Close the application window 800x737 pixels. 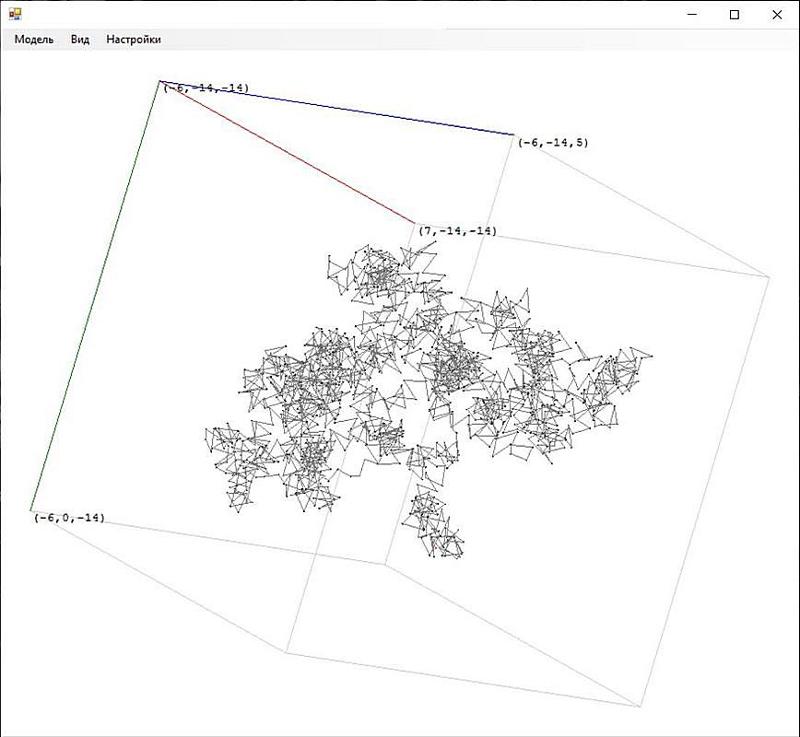(x=778, y=14)
